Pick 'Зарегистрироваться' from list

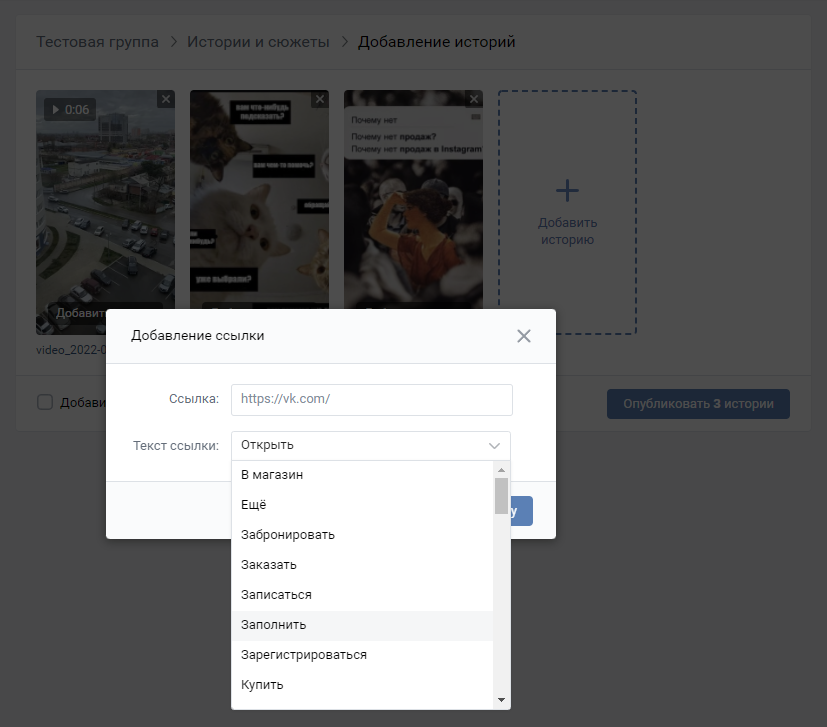tap(304, 655)
